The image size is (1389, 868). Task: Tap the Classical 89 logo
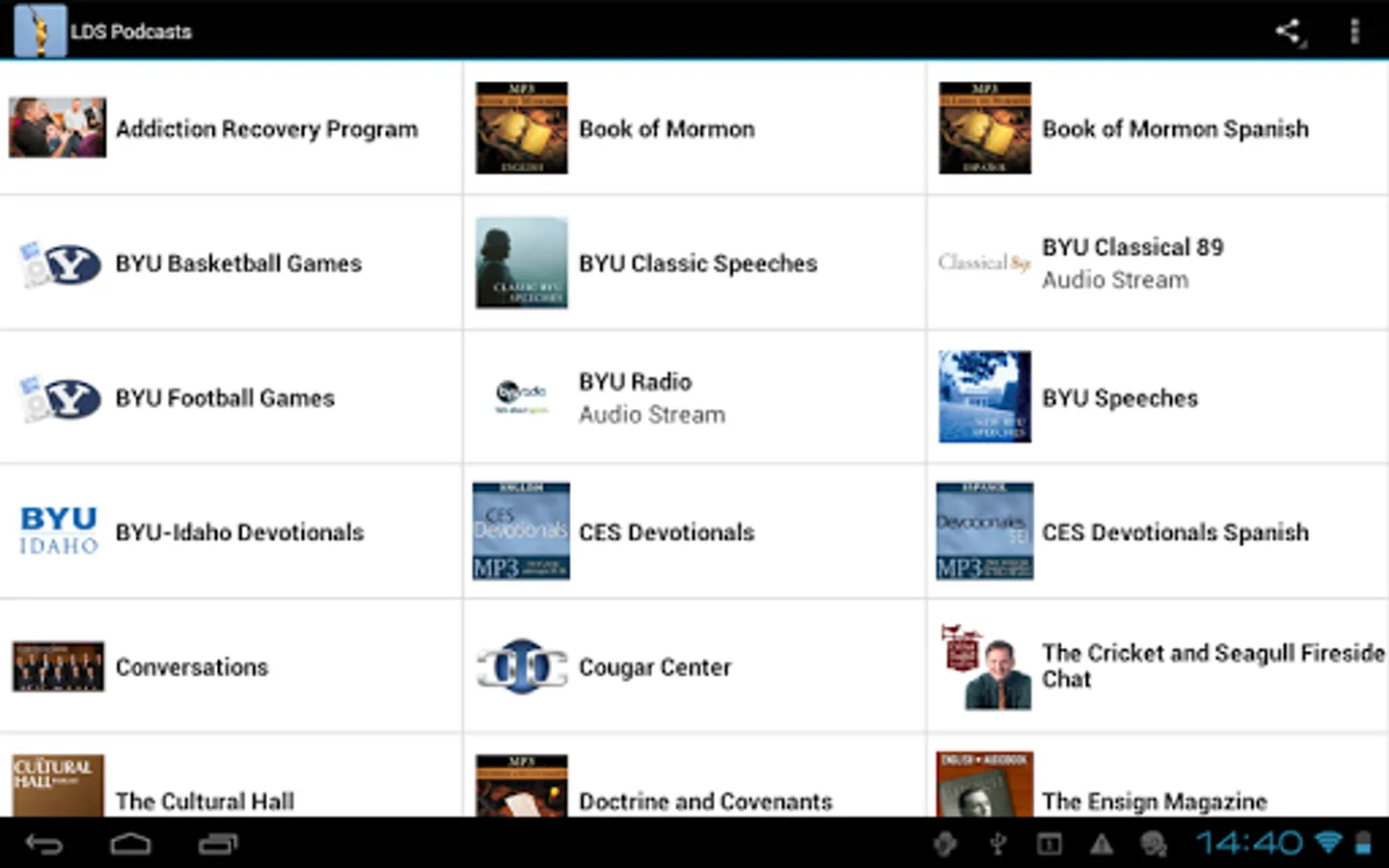(985, 262)
